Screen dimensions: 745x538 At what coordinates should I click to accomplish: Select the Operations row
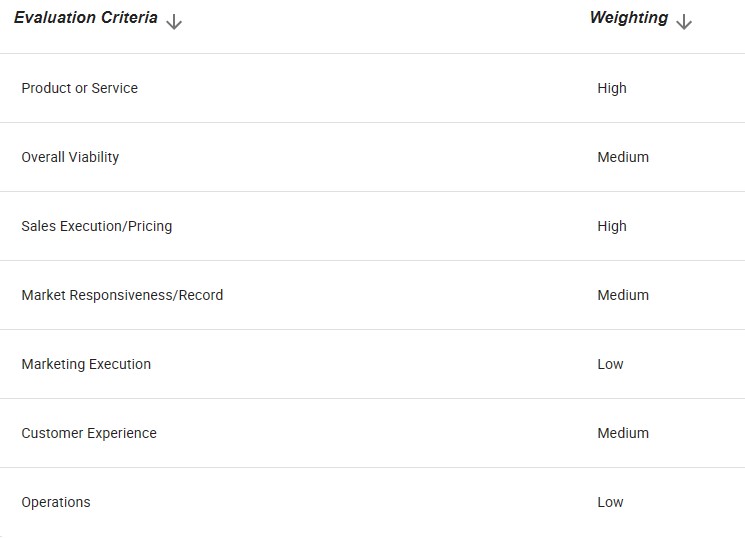[372, 502]
